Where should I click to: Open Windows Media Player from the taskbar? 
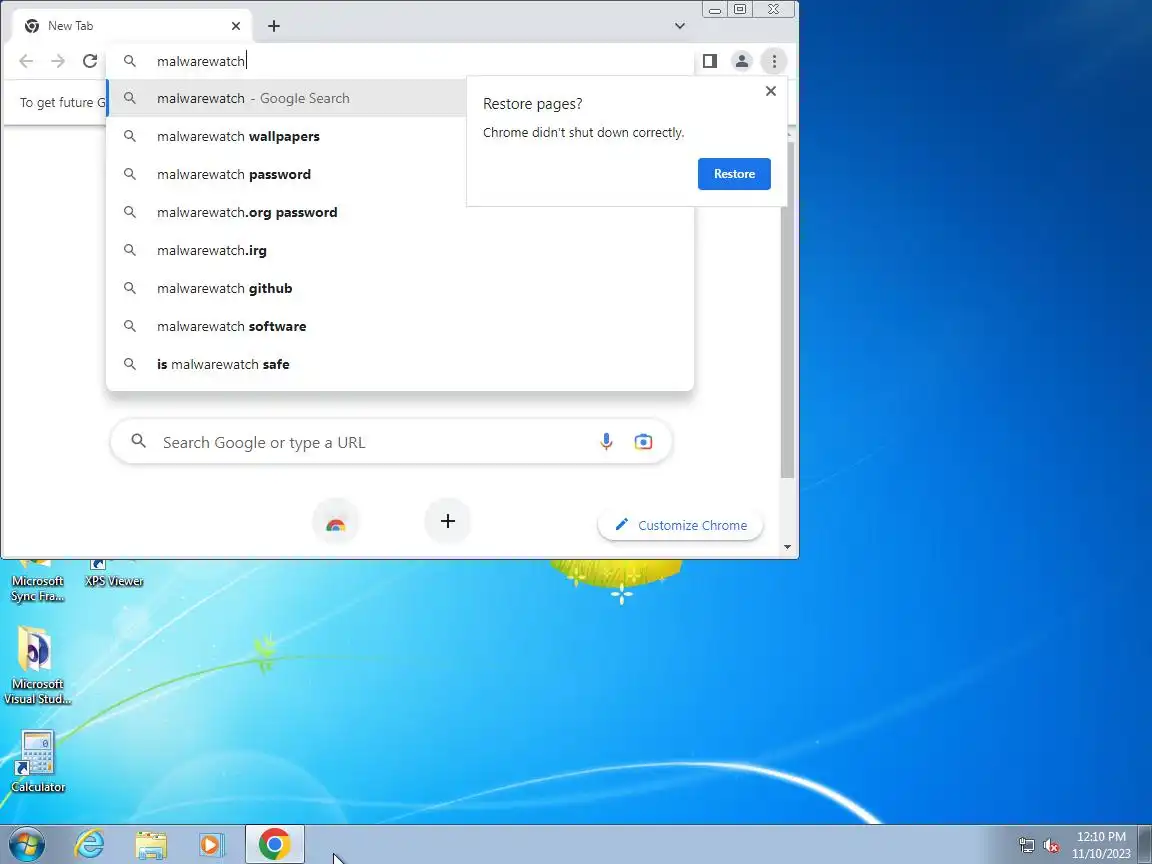click(x=211, y=845)
